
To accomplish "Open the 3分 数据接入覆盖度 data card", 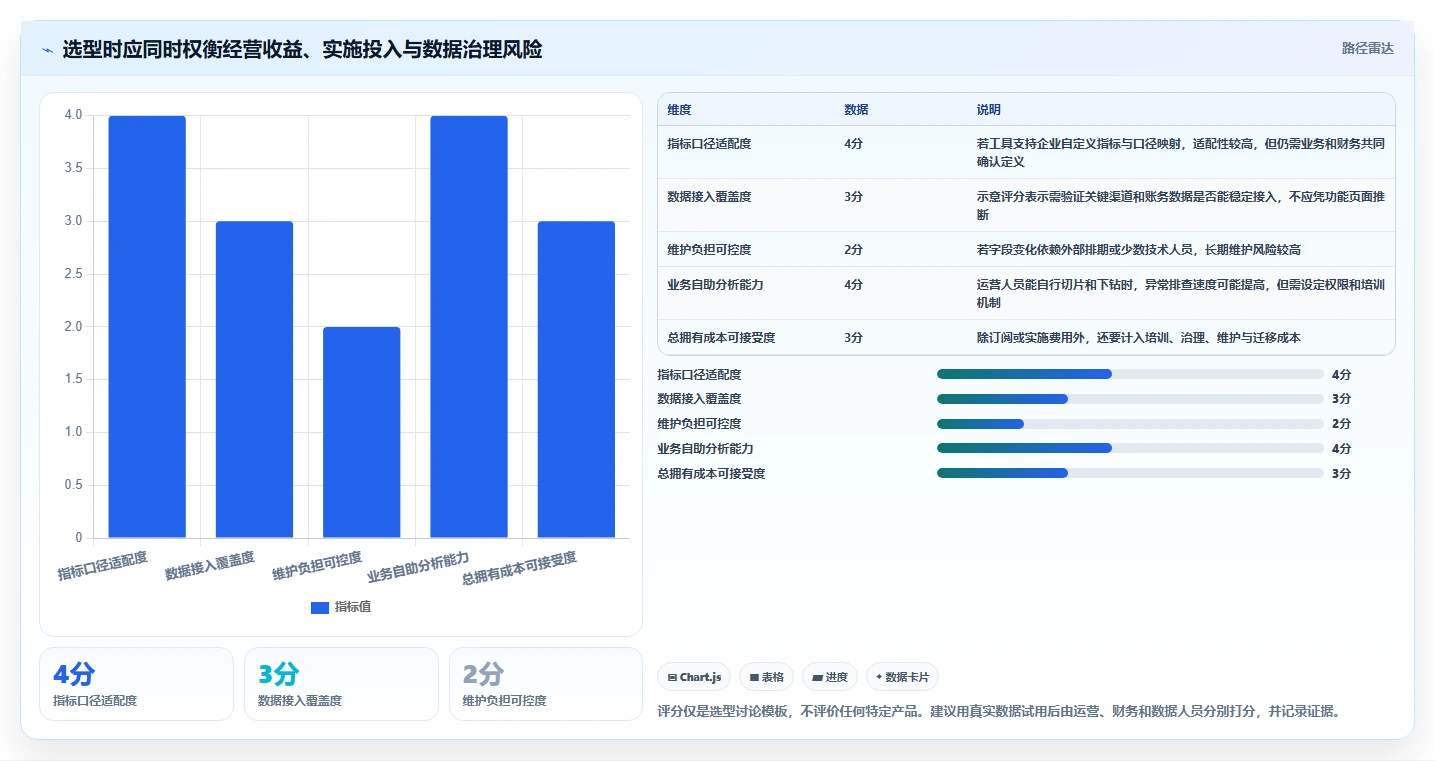I will (341, 684).
